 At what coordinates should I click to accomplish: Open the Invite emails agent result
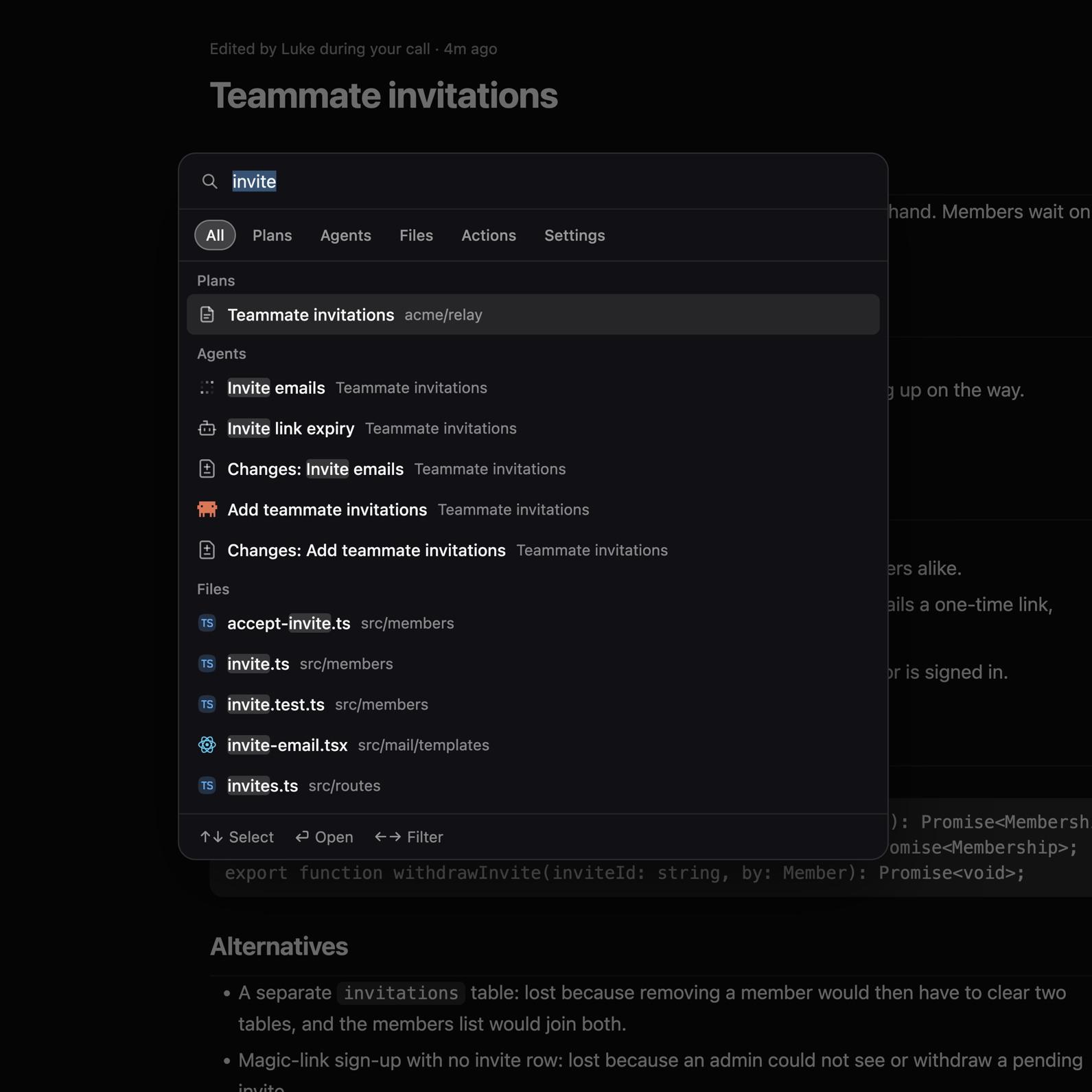[x=533, y=388]
